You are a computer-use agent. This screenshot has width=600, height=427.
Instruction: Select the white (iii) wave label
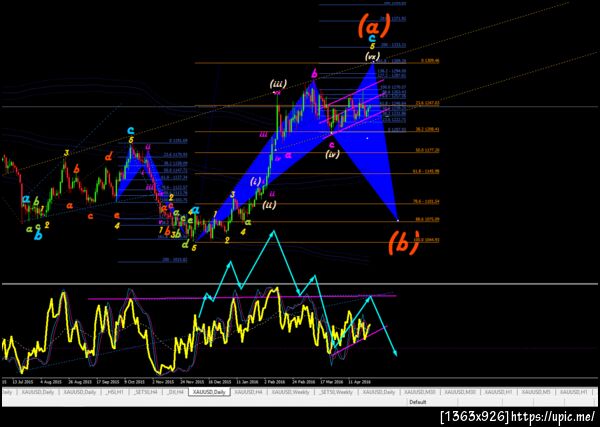point(278,83)
